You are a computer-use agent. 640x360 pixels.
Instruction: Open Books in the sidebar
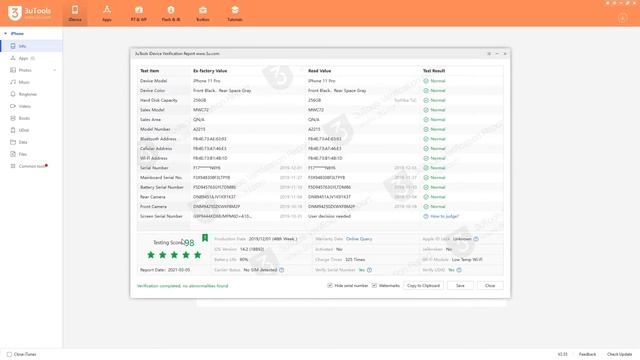point(31,118)
